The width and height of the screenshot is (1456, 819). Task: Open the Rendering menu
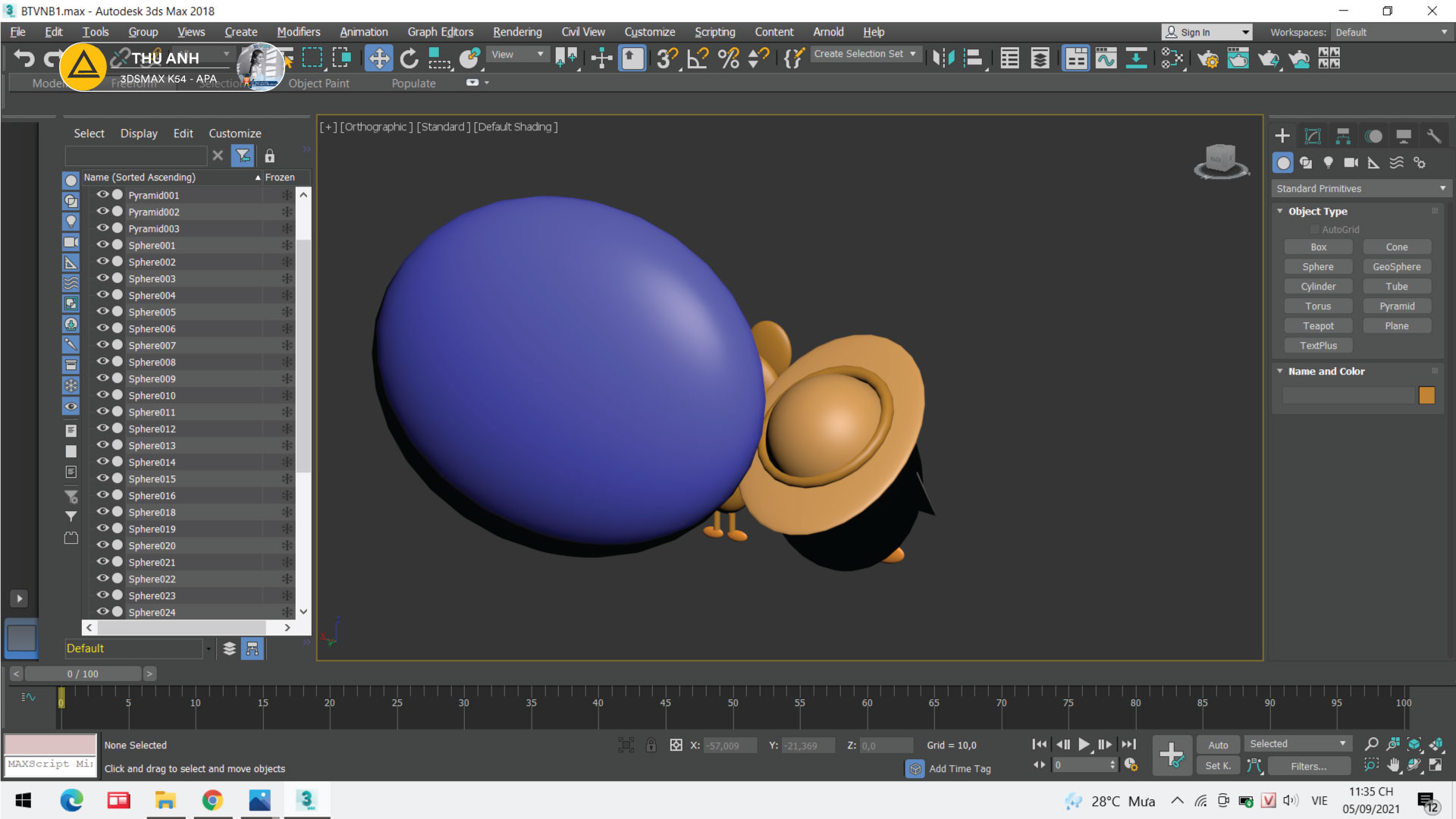tap(517, 32)
